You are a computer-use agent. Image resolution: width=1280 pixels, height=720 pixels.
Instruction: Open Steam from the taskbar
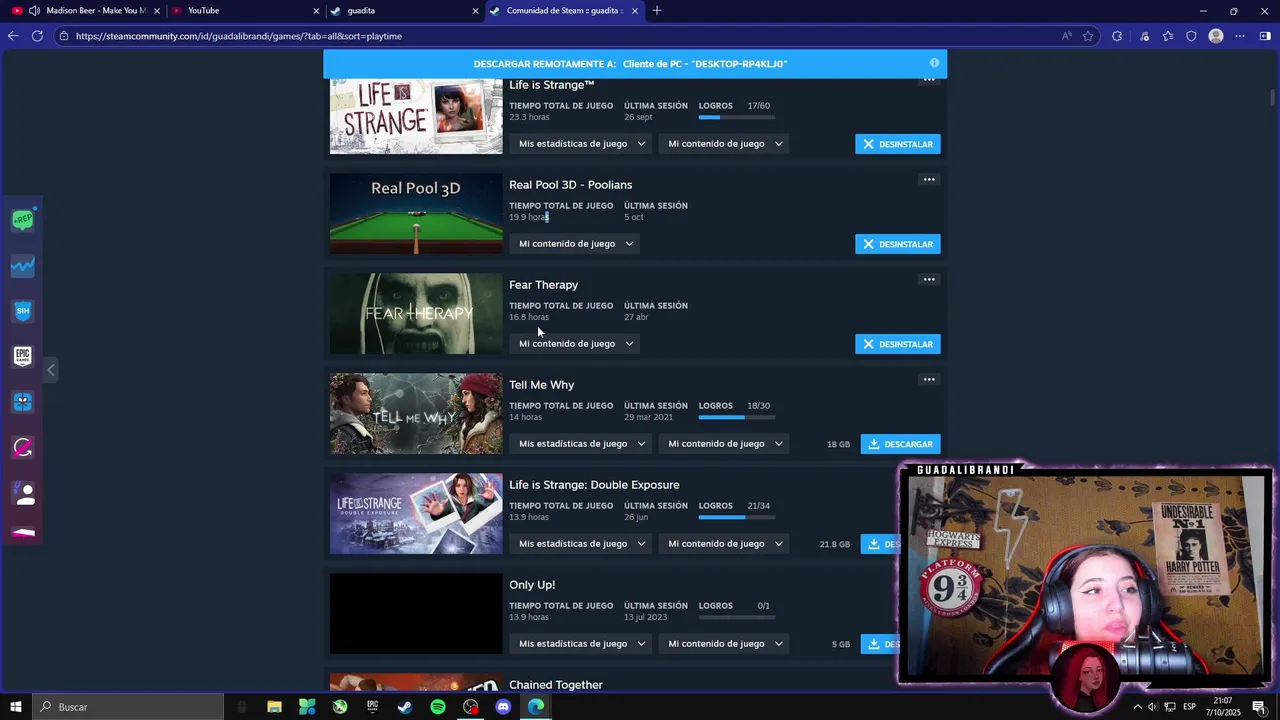pyautogui.click(x=405, y=707)
